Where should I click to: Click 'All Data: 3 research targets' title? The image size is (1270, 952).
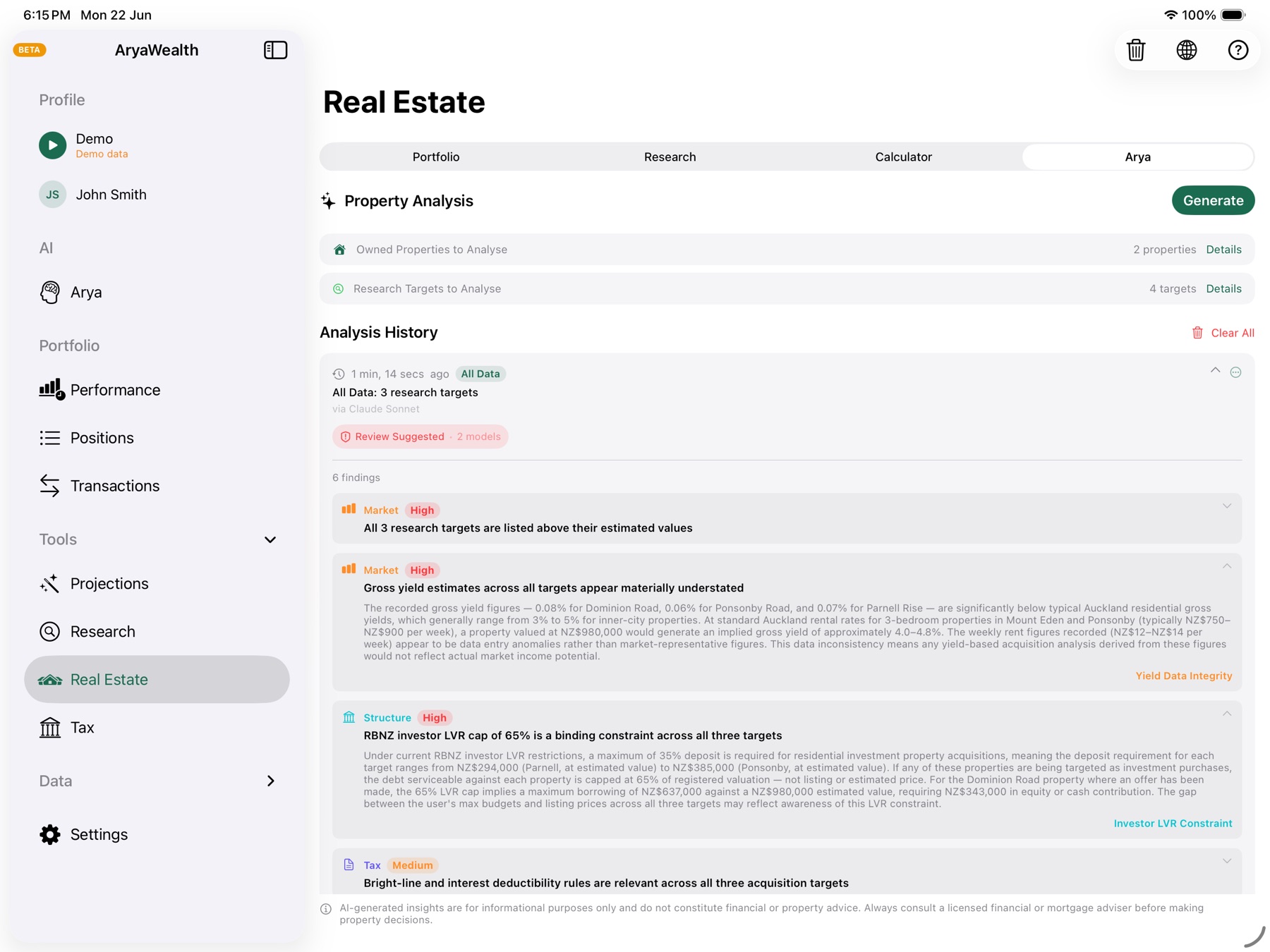(x=405, y=393)
